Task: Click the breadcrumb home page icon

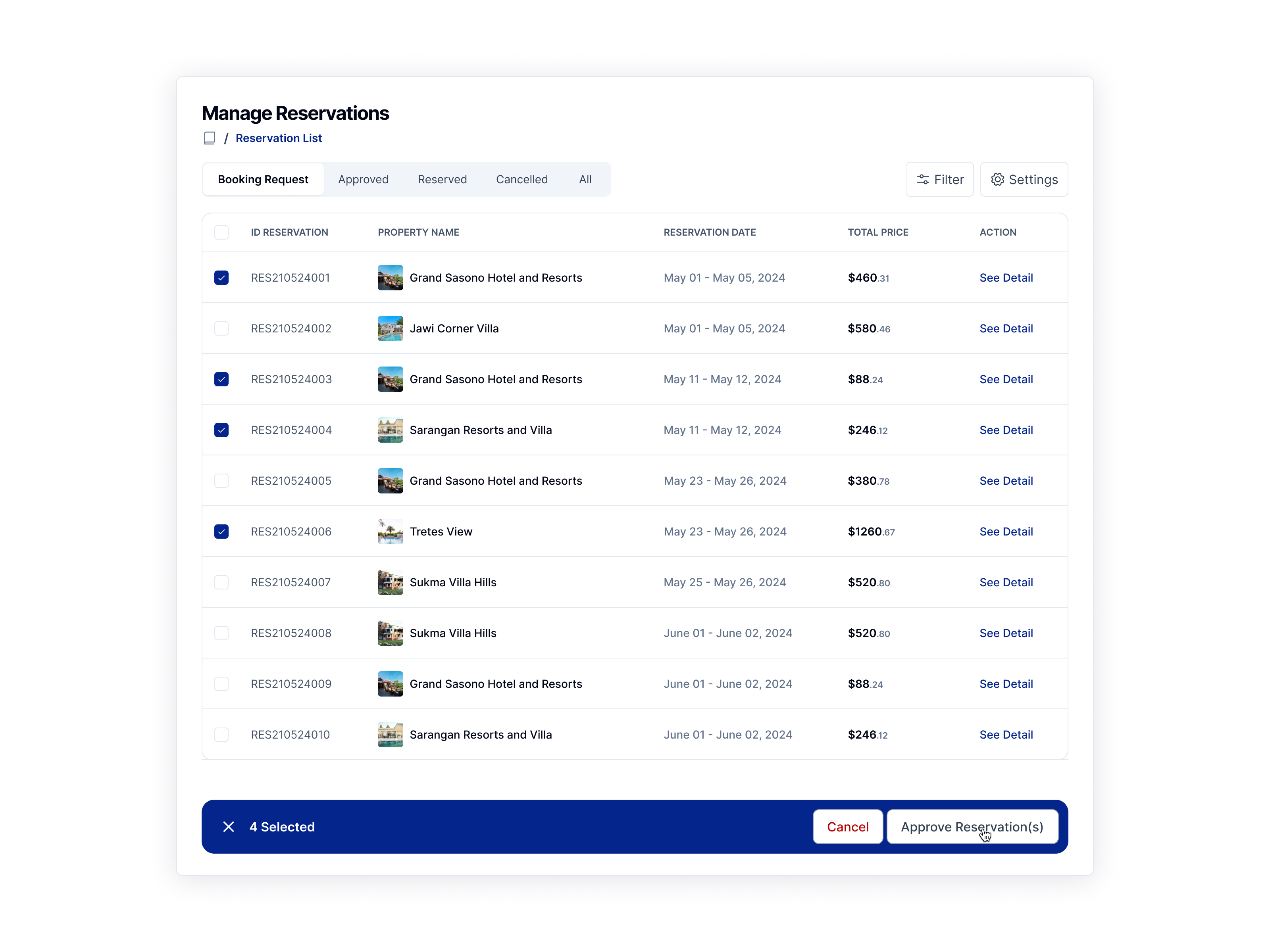Action: click(209, 138)
